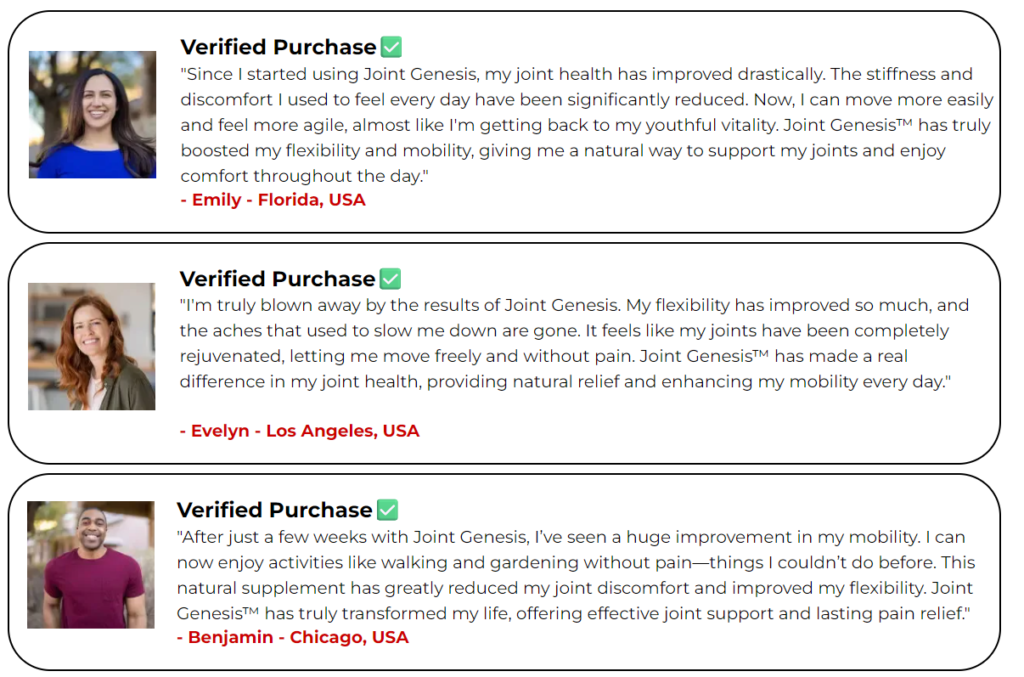Open Emily's profile photo

(x=92, y=114)
